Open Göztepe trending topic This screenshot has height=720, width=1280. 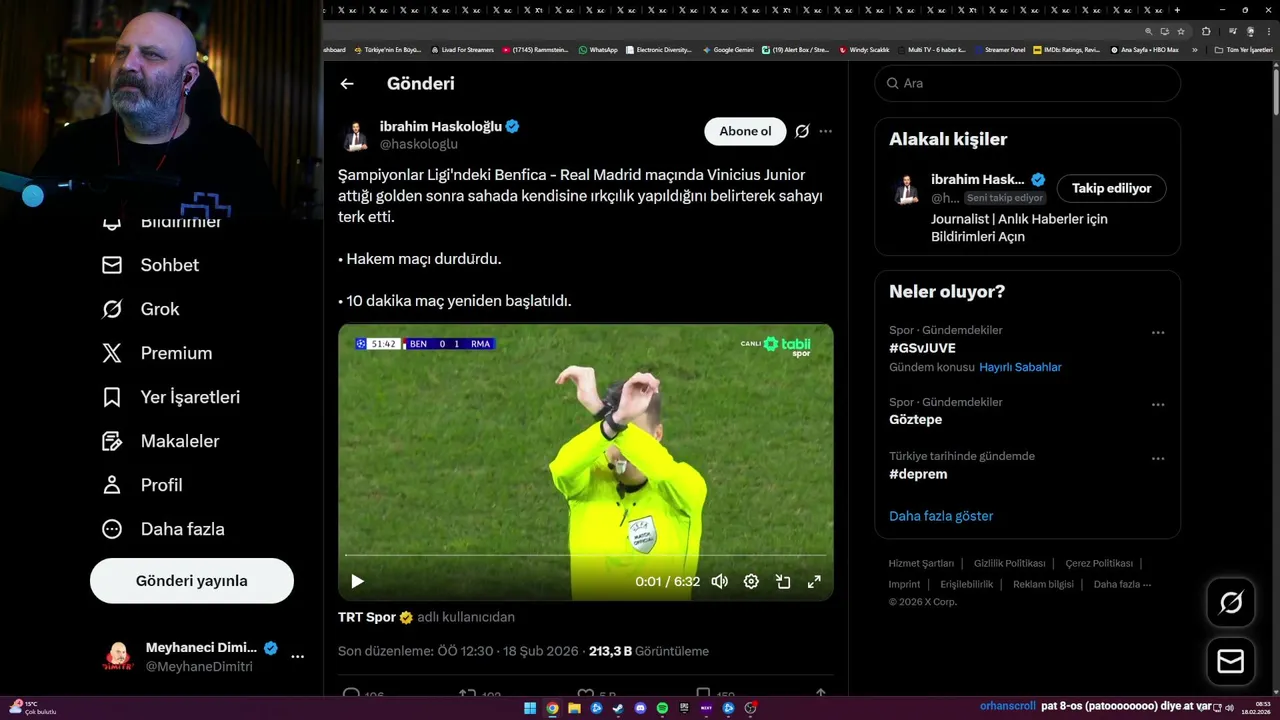(x=915, y=420)
